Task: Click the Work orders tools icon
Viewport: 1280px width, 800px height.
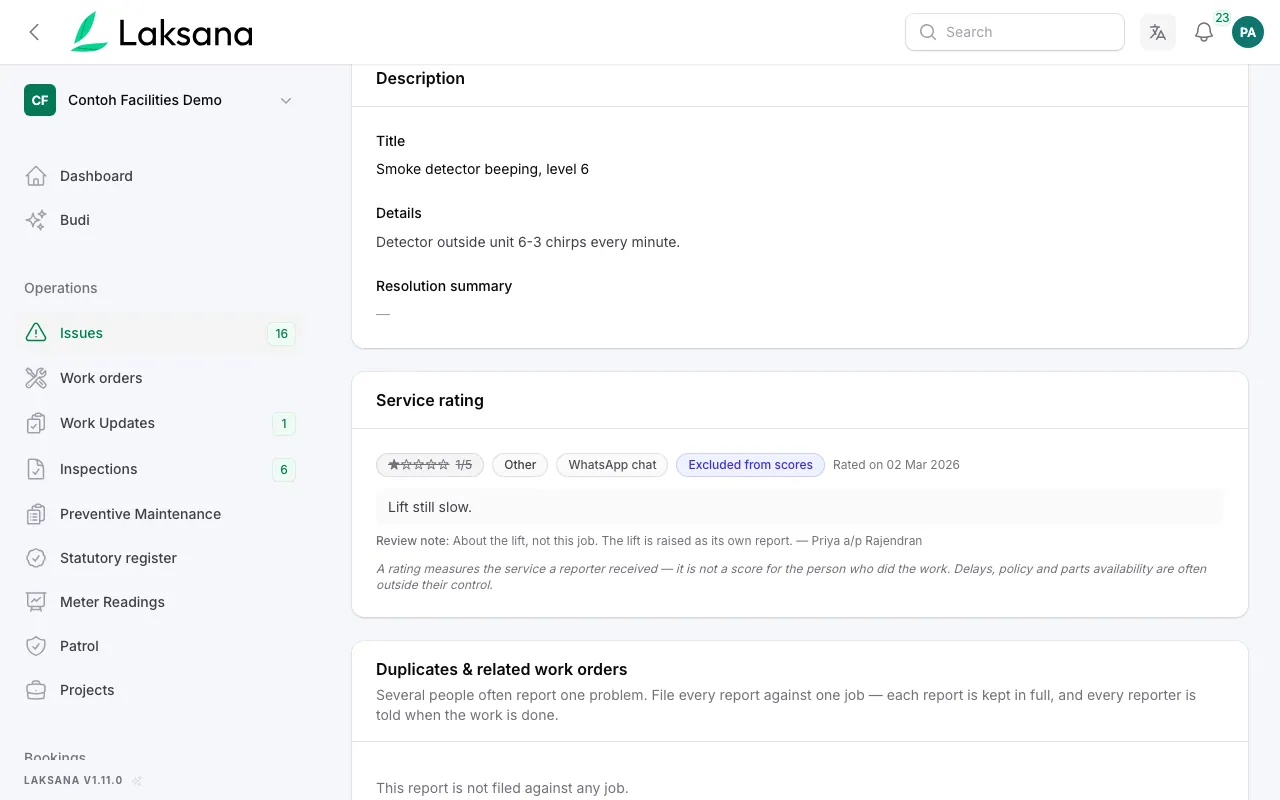Action: [36, 378]
